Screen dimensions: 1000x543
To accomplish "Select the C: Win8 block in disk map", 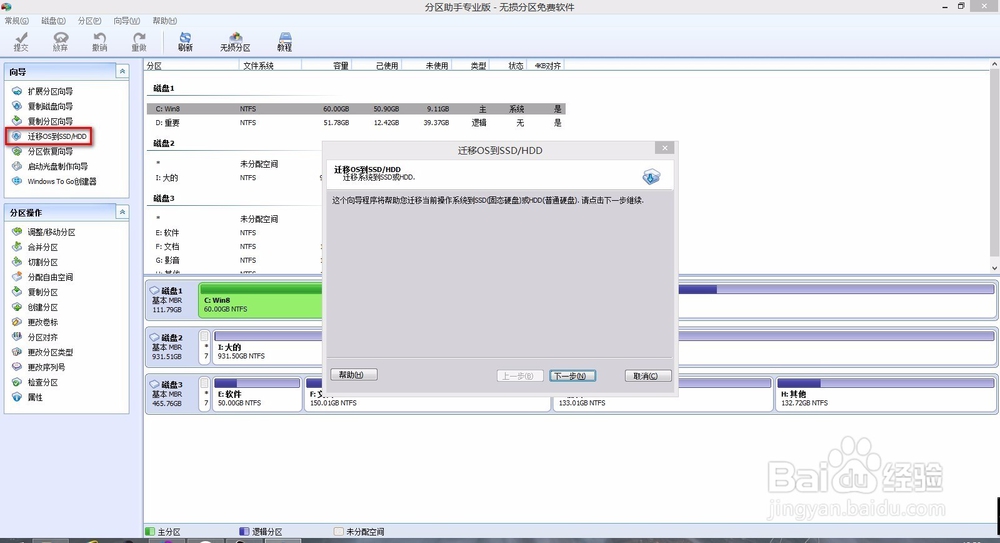I will click(260, 301).
